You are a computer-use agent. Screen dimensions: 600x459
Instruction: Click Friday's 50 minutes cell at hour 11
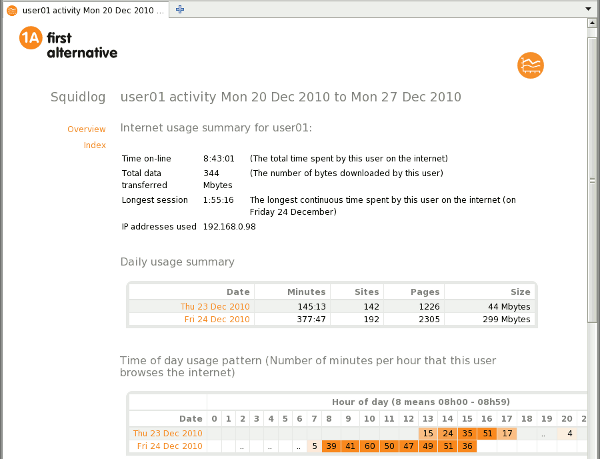[389, 446]
